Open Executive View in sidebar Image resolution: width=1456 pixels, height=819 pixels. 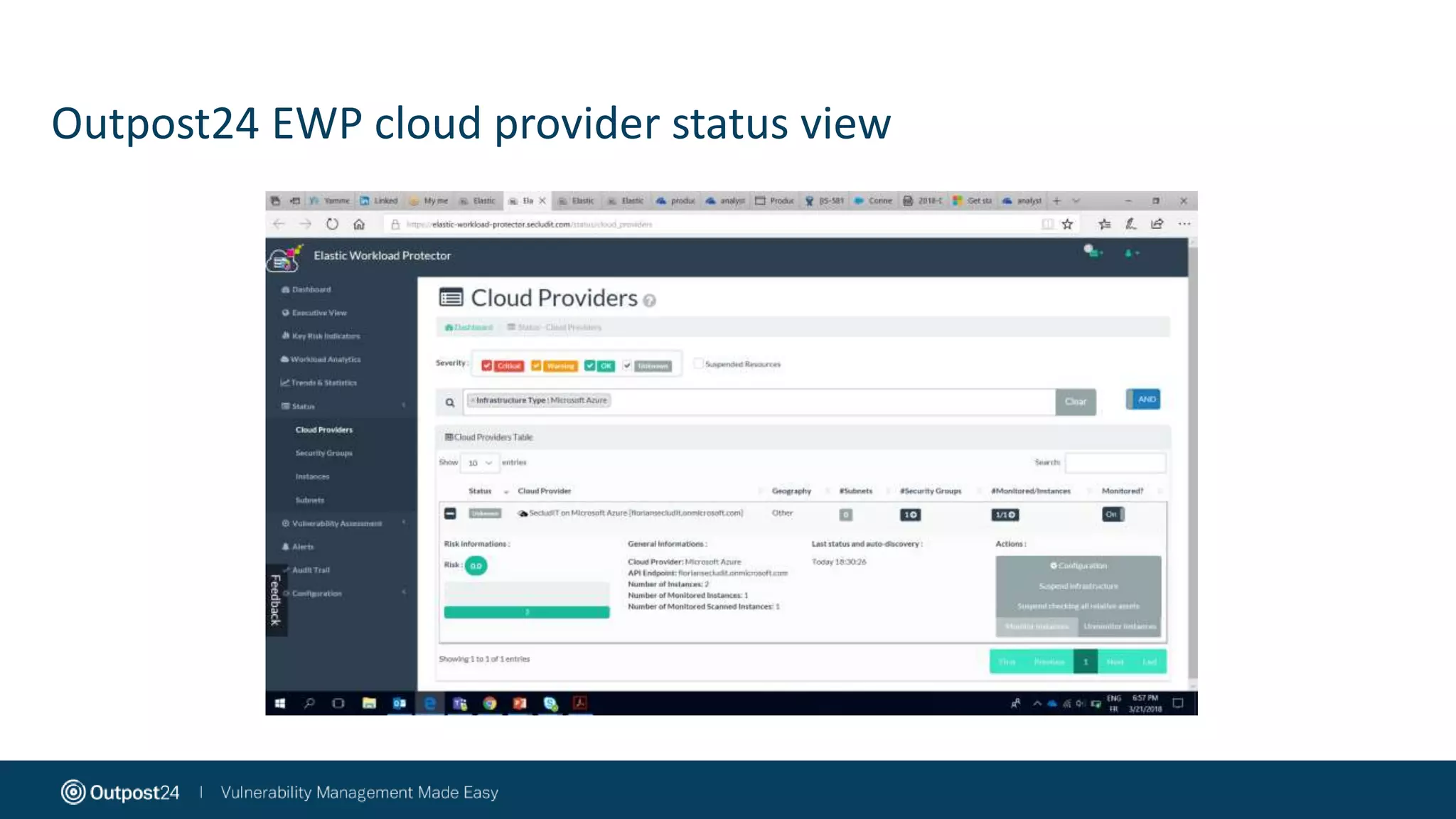tap(319, 313)
